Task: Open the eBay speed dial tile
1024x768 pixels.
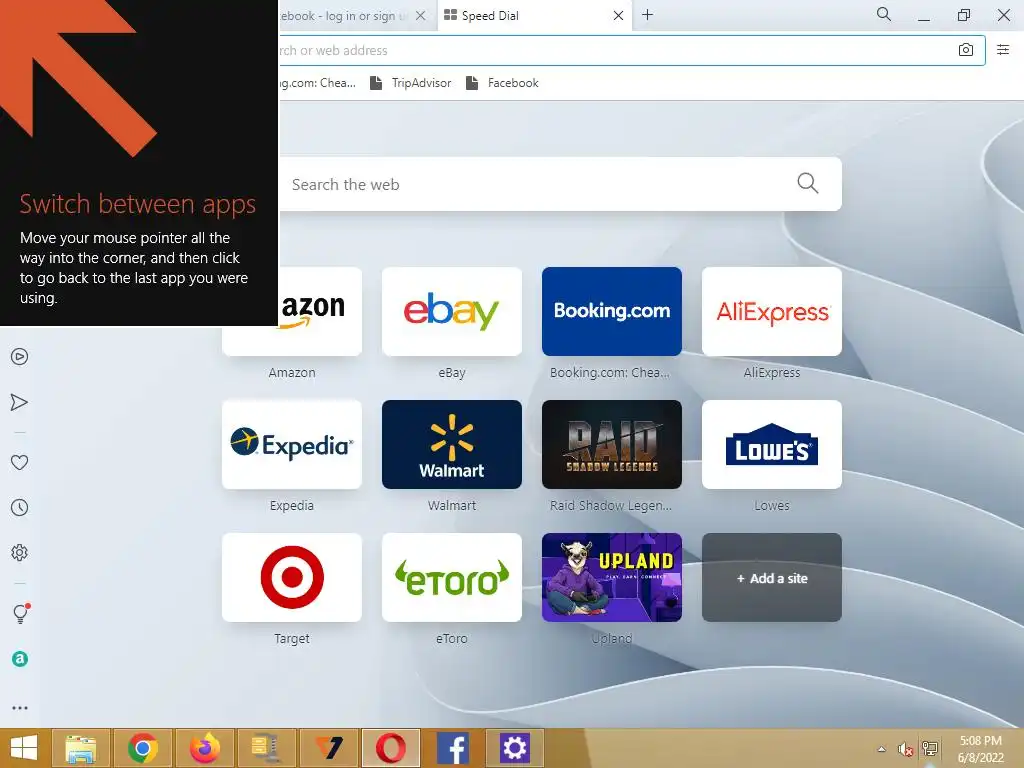Action: [452, 312]
